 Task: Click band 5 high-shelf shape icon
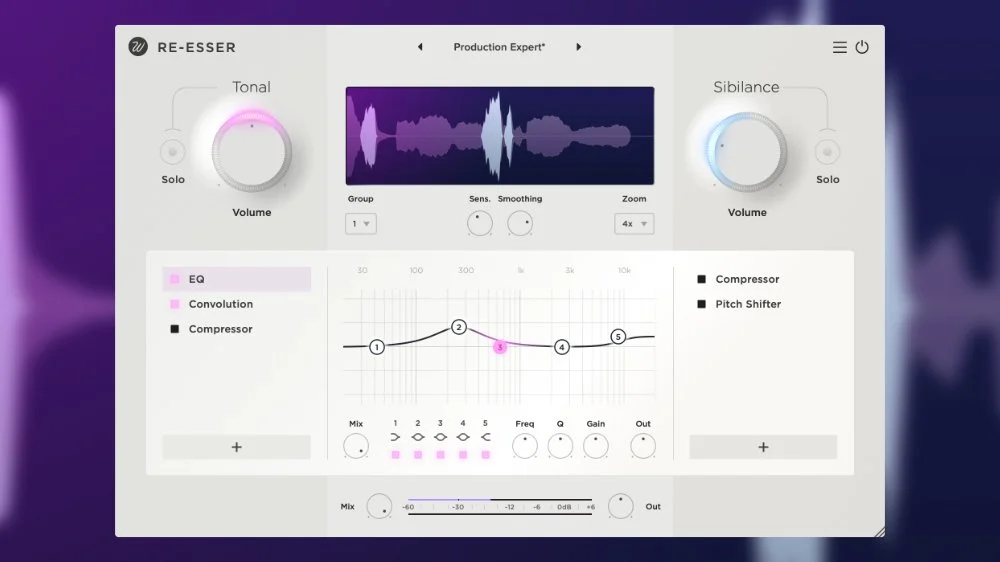(485, 437)
